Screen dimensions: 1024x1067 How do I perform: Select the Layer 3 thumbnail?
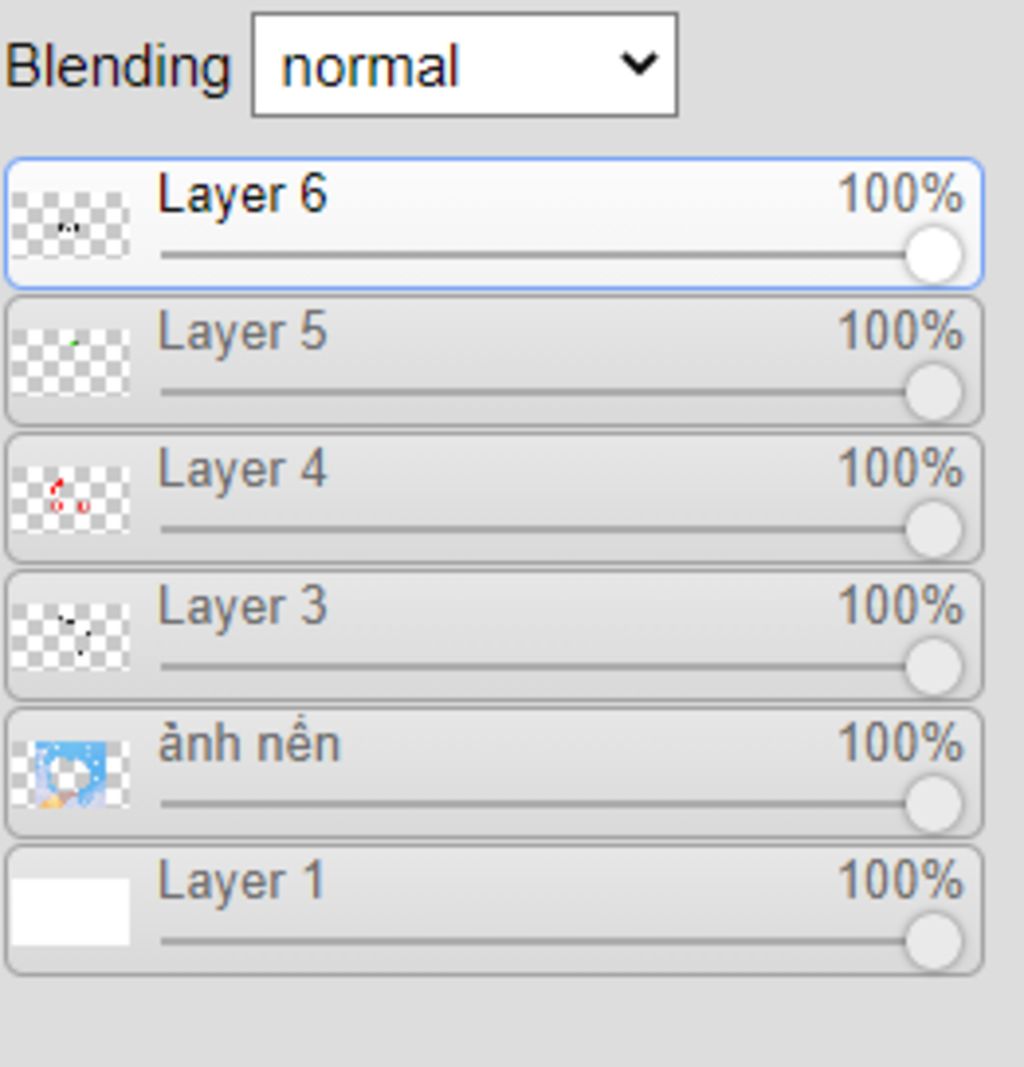pos(70,636)
